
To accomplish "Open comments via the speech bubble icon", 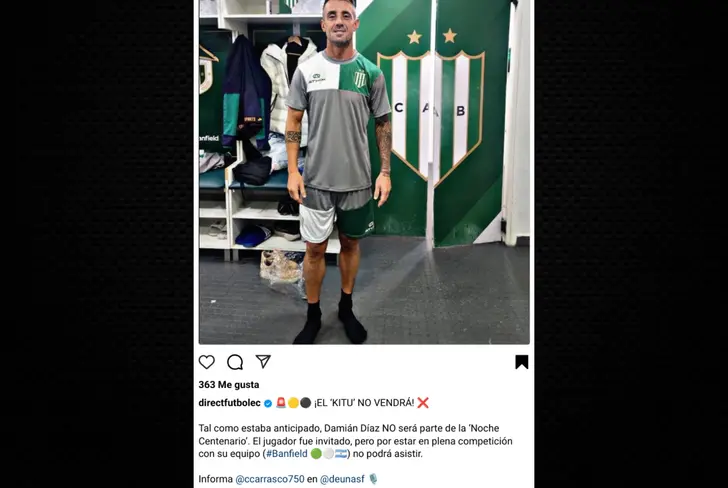I will pyautogui.click(x=235, y=362).
